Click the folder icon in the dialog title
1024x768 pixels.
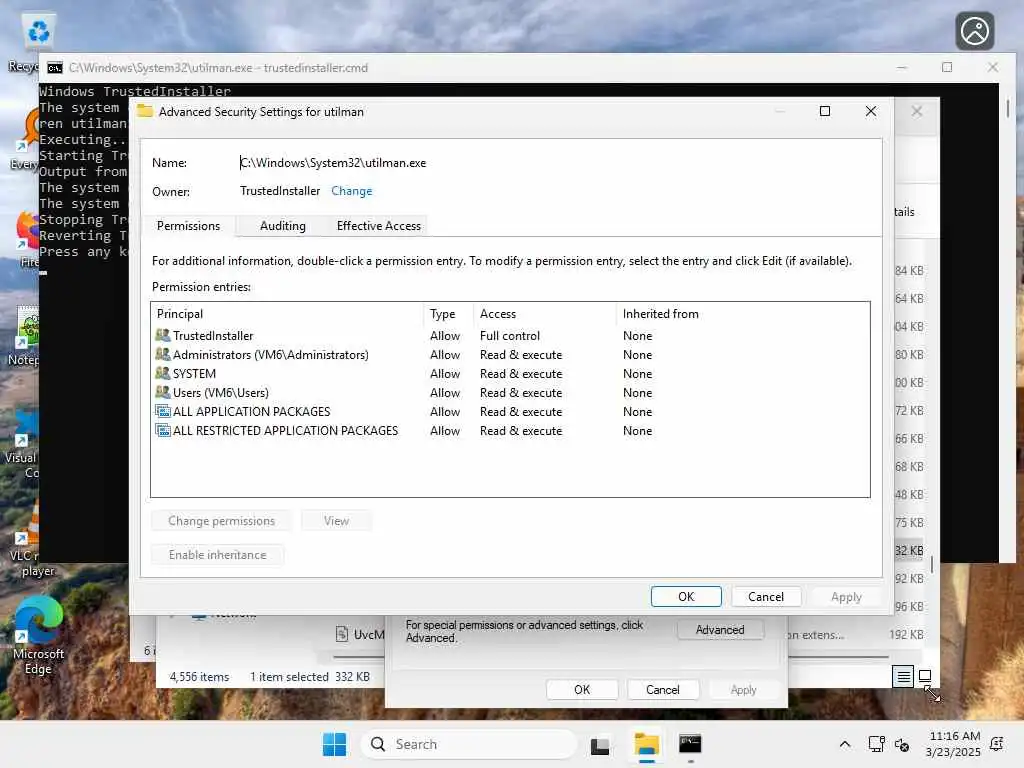coord(144,111)
